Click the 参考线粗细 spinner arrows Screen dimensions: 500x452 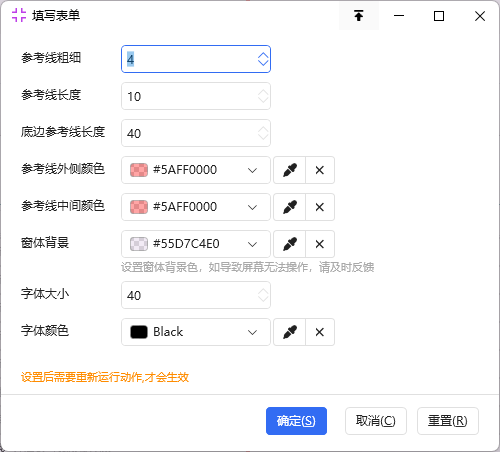(263, 59)
